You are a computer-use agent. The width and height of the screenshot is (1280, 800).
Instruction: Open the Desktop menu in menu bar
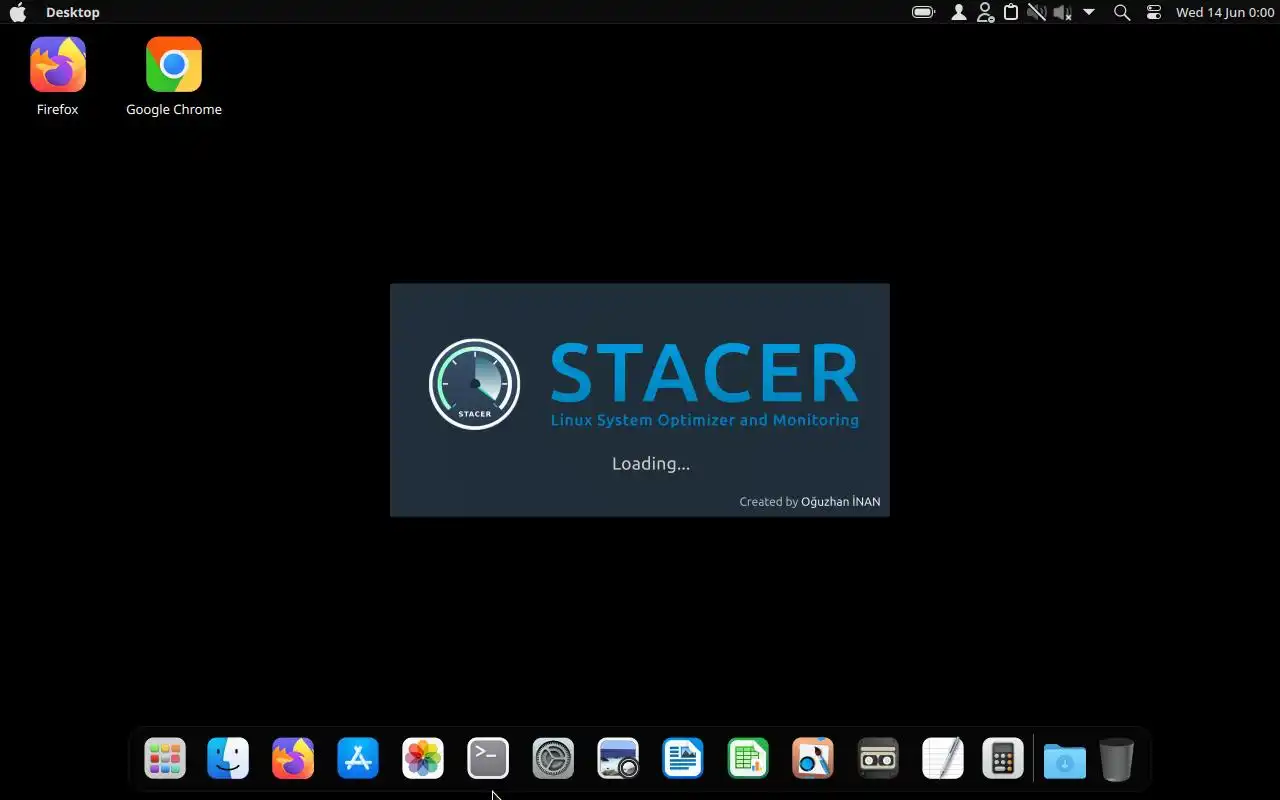pos(73,12)
